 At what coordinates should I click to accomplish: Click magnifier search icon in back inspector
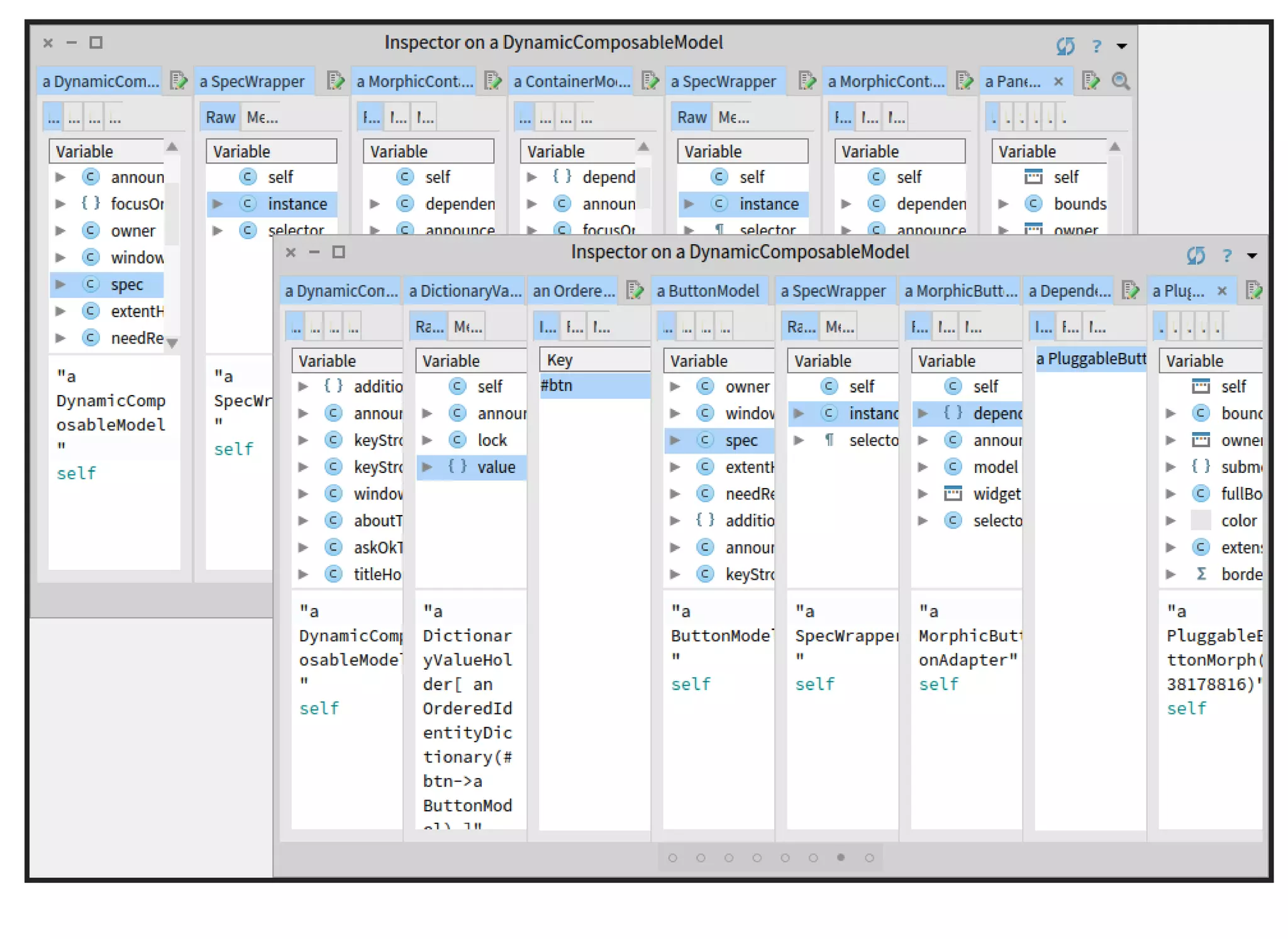(x=1120, y=81)
